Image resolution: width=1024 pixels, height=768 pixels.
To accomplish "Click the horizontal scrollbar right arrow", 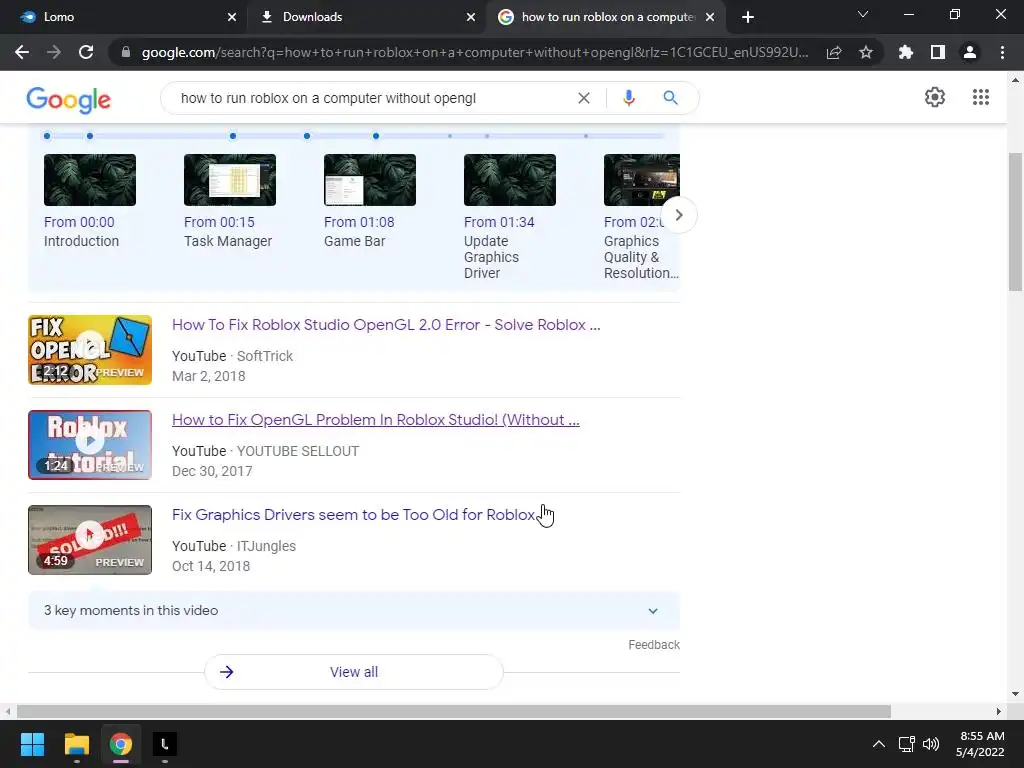I will click(999, 711).
